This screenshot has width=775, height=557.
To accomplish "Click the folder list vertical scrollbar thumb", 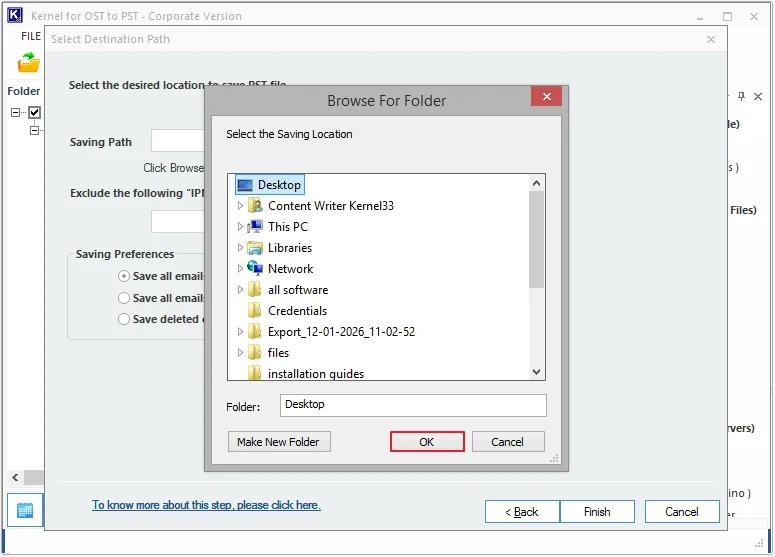I will [536, 240].
